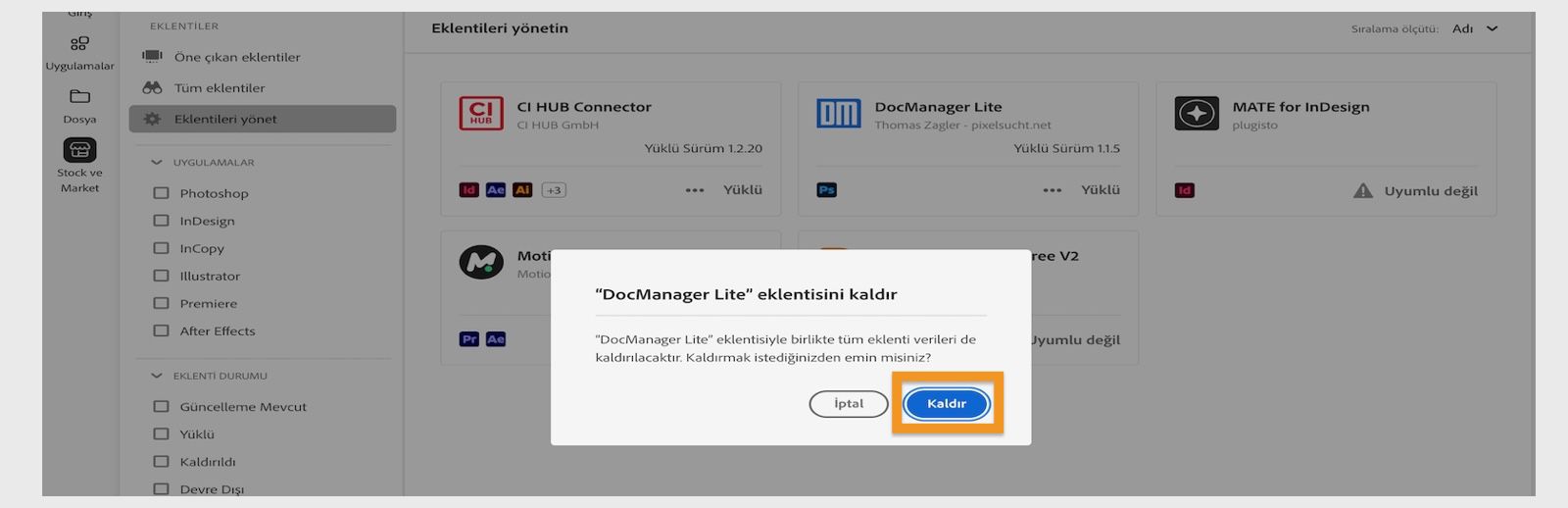Check the Yüklü status checkbox

161,433
